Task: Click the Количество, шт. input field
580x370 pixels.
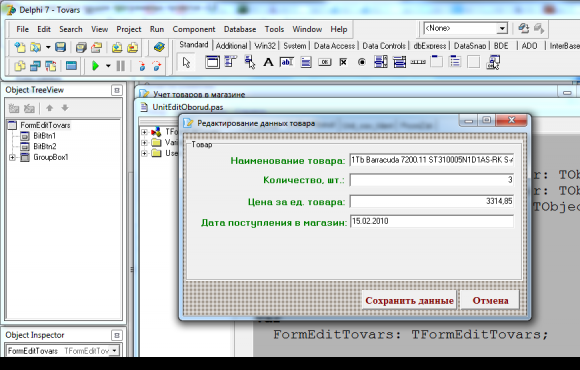Action: [432, 180]
